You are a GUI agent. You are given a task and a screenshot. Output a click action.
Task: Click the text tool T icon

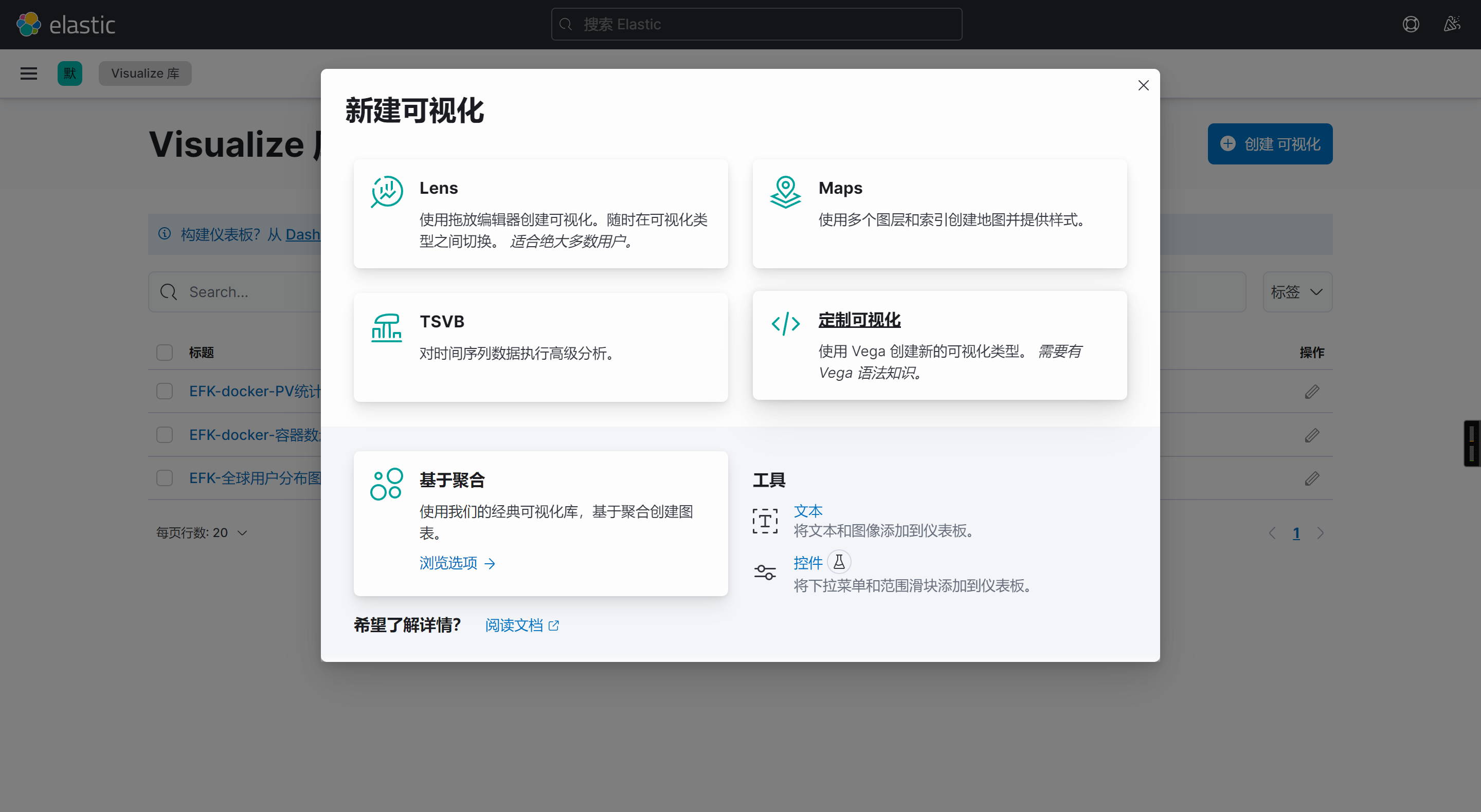click(765, 521)
